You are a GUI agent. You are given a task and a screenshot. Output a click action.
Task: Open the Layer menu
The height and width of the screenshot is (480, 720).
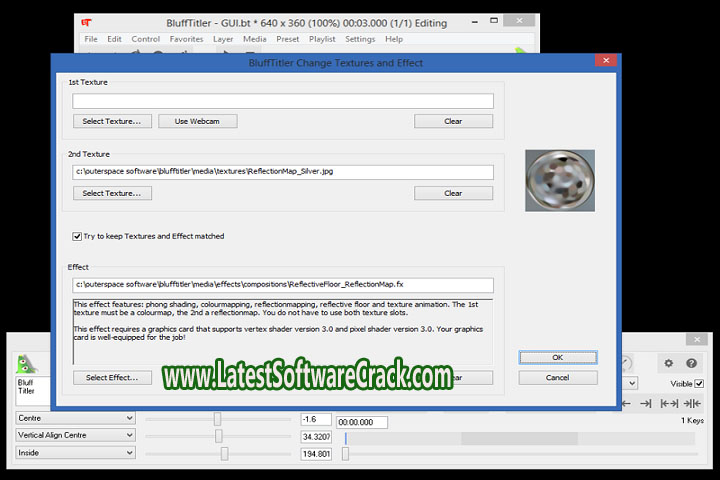click(x=222, y=39)
